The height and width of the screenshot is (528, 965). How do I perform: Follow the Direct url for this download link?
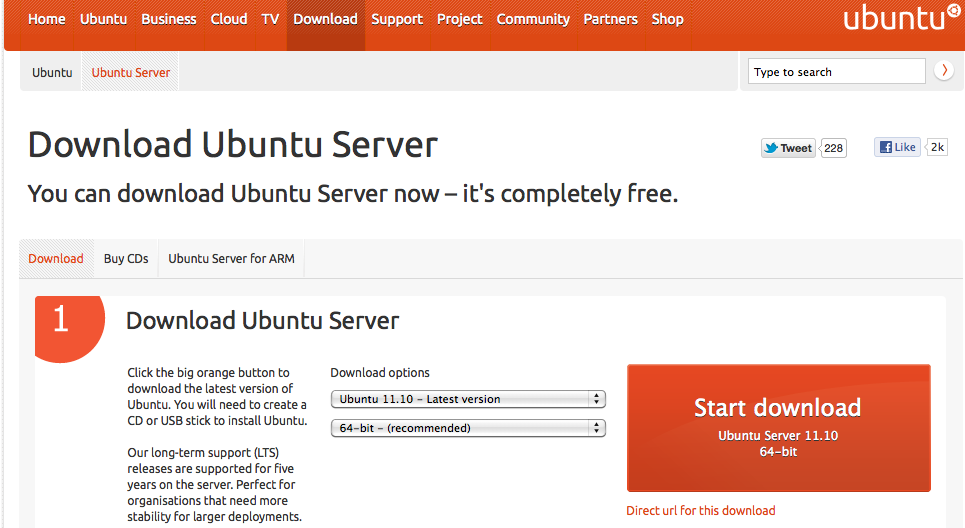(700, 510)
